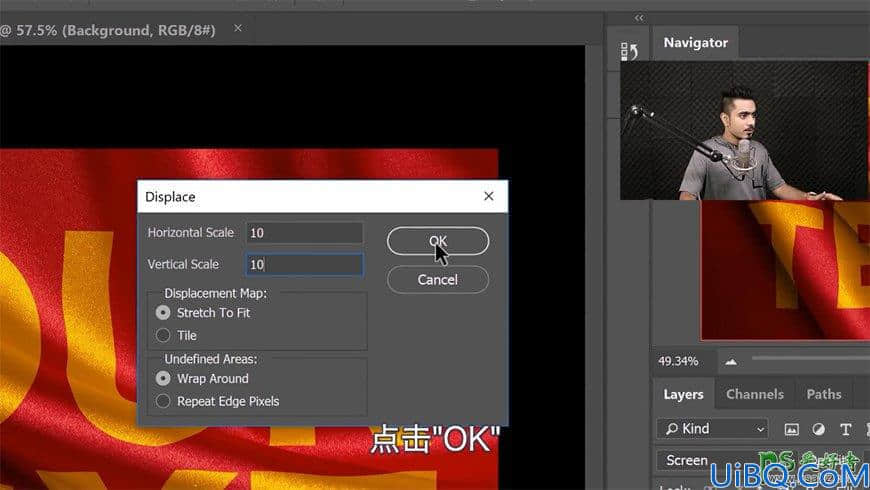Click the Navigator flag preview thumbnail
Screen dimensions: 870x490
click(x=786, y=270)
